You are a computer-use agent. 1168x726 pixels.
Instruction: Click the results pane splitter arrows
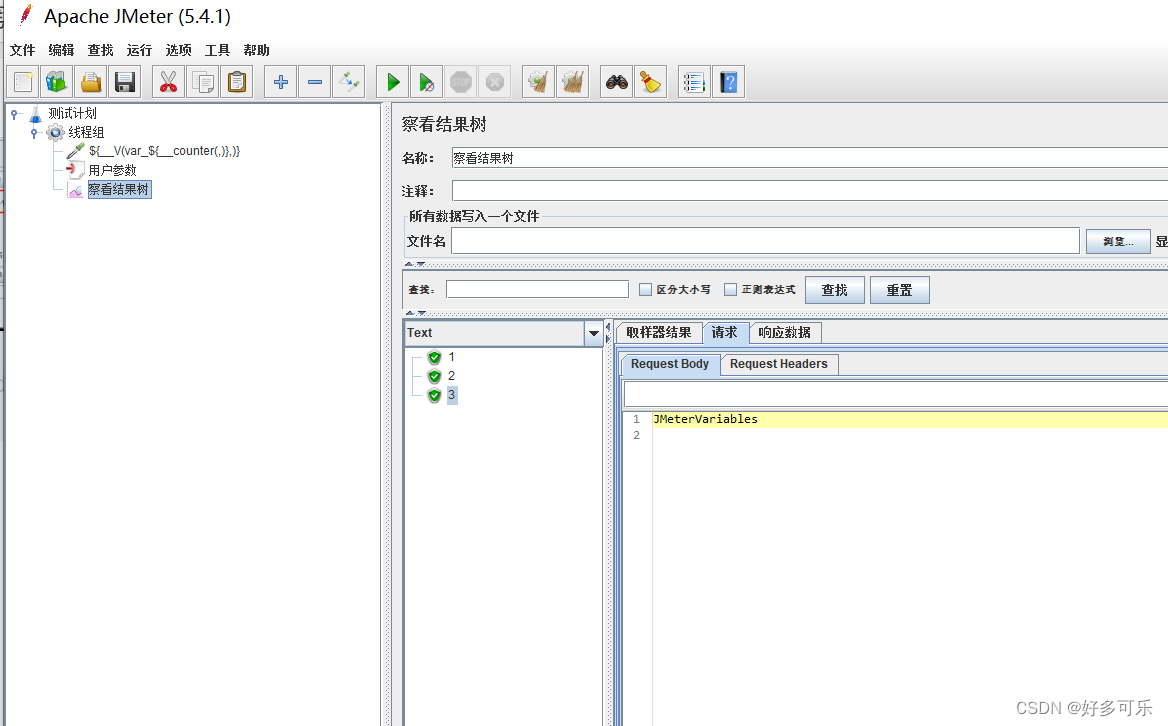pyautogui.click(x=608, y=333)
